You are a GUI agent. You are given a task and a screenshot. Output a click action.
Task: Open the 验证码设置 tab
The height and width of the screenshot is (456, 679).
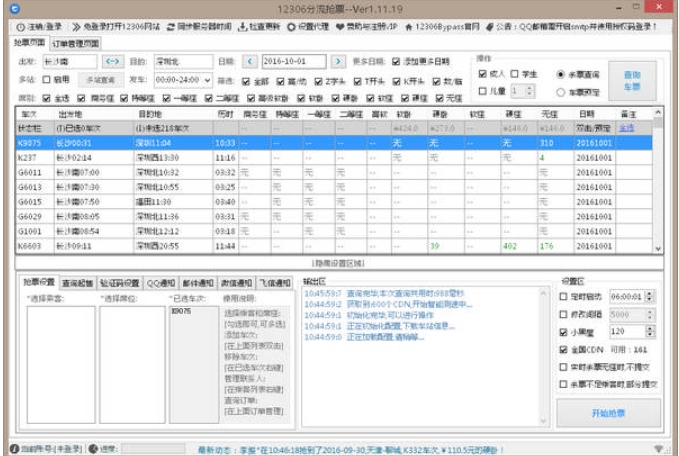coord(120,283)
